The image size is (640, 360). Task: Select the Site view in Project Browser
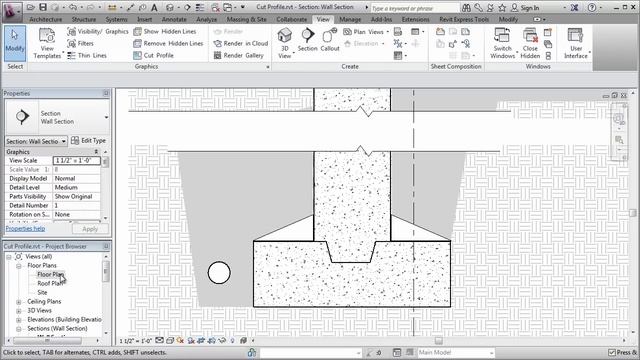pos(42,293)
